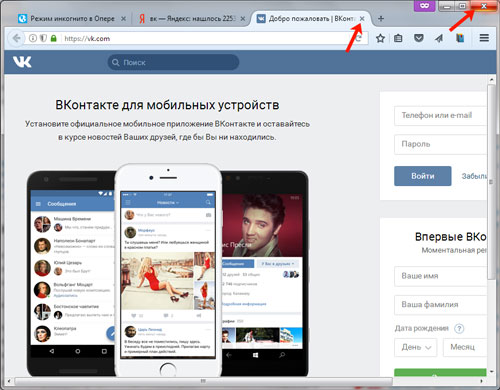
Task: Click the Дата рождения label
Action: coord(422,328)
